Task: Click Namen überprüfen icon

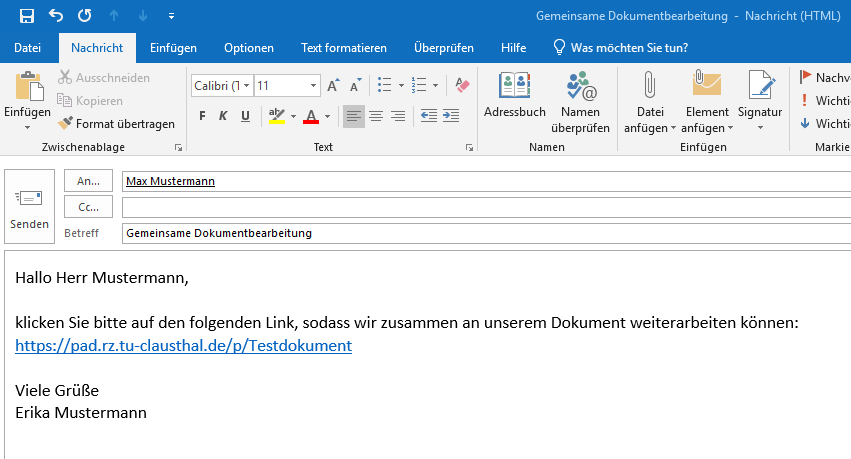Action: click(580, 96)
